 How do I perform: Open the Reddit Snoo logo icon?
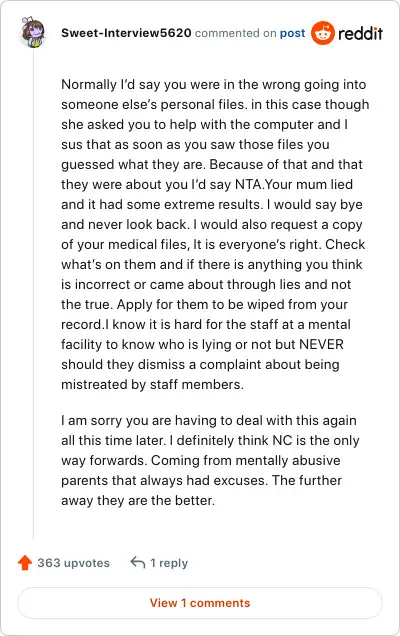point(323,33)
